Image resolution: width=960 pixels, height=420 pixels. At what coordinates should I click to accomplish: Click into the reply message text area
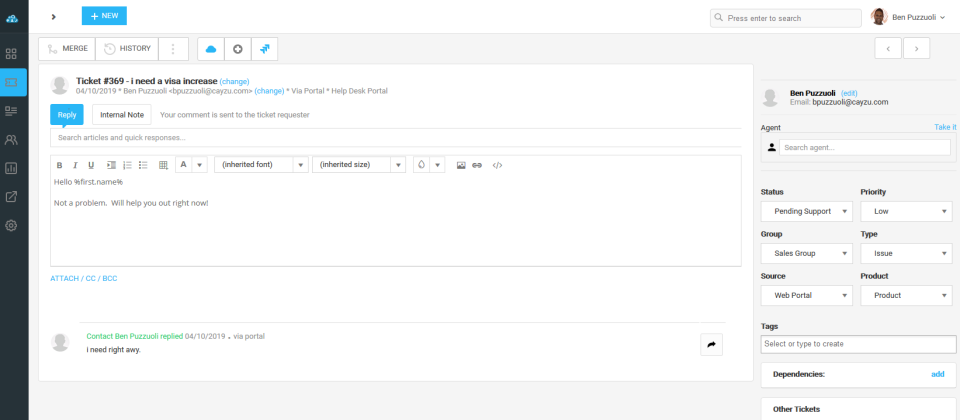click(396, 220)
